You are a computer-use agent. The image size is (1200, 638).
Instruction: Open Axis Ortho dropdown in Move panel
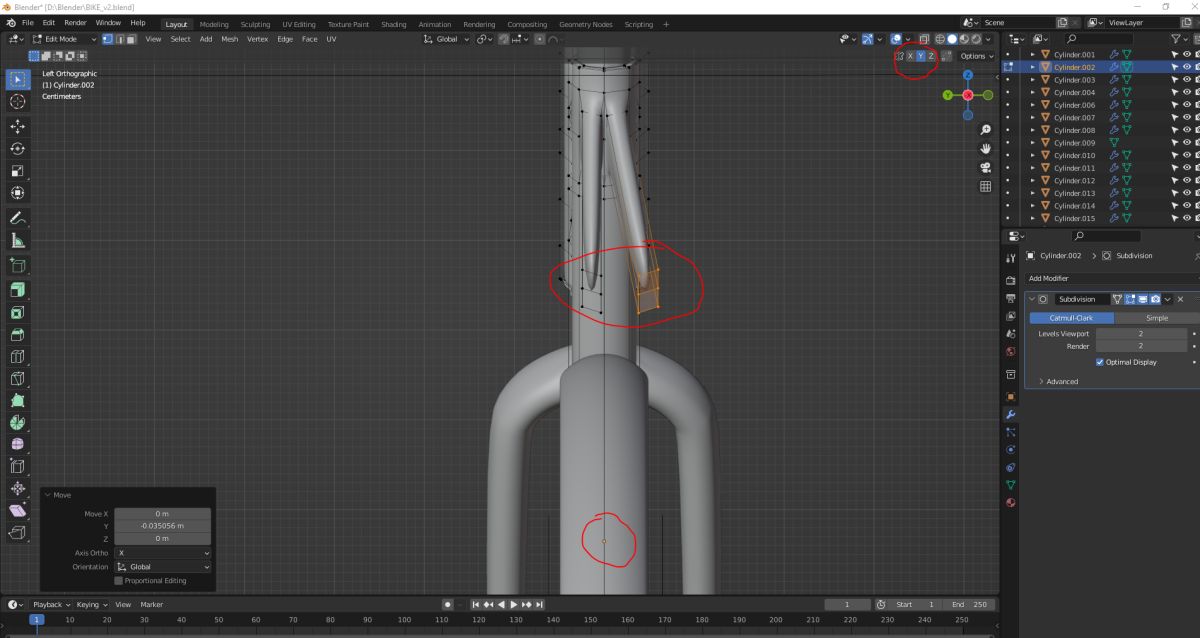(x=163, y=553)
